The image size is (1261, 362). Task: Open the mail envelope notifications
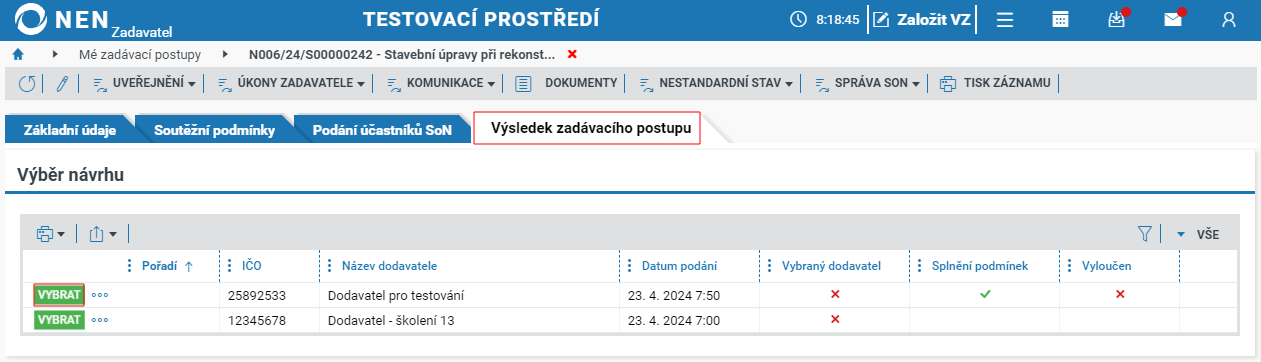tap(1173, 19)
